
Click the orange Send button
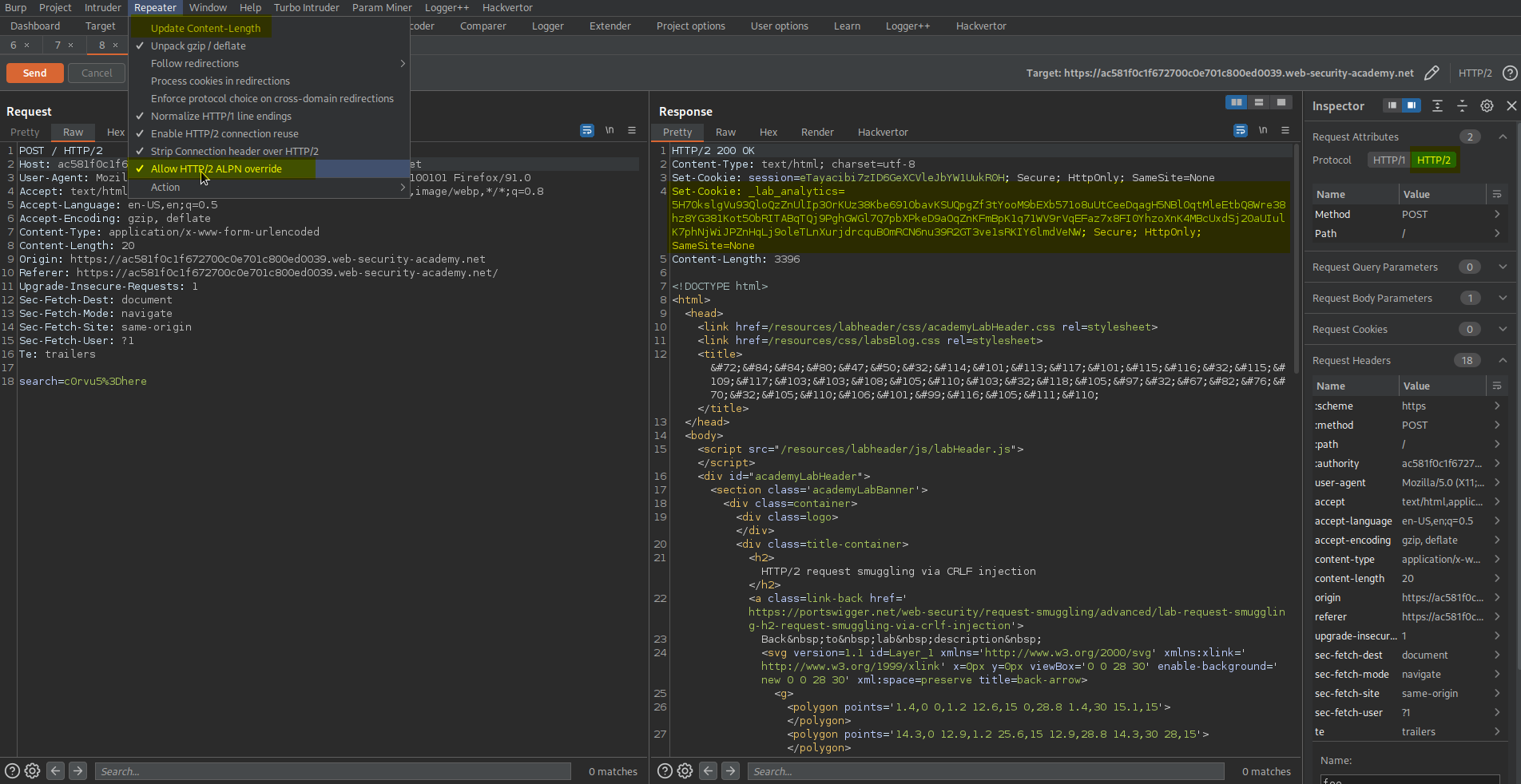click(x=34, y=73)
